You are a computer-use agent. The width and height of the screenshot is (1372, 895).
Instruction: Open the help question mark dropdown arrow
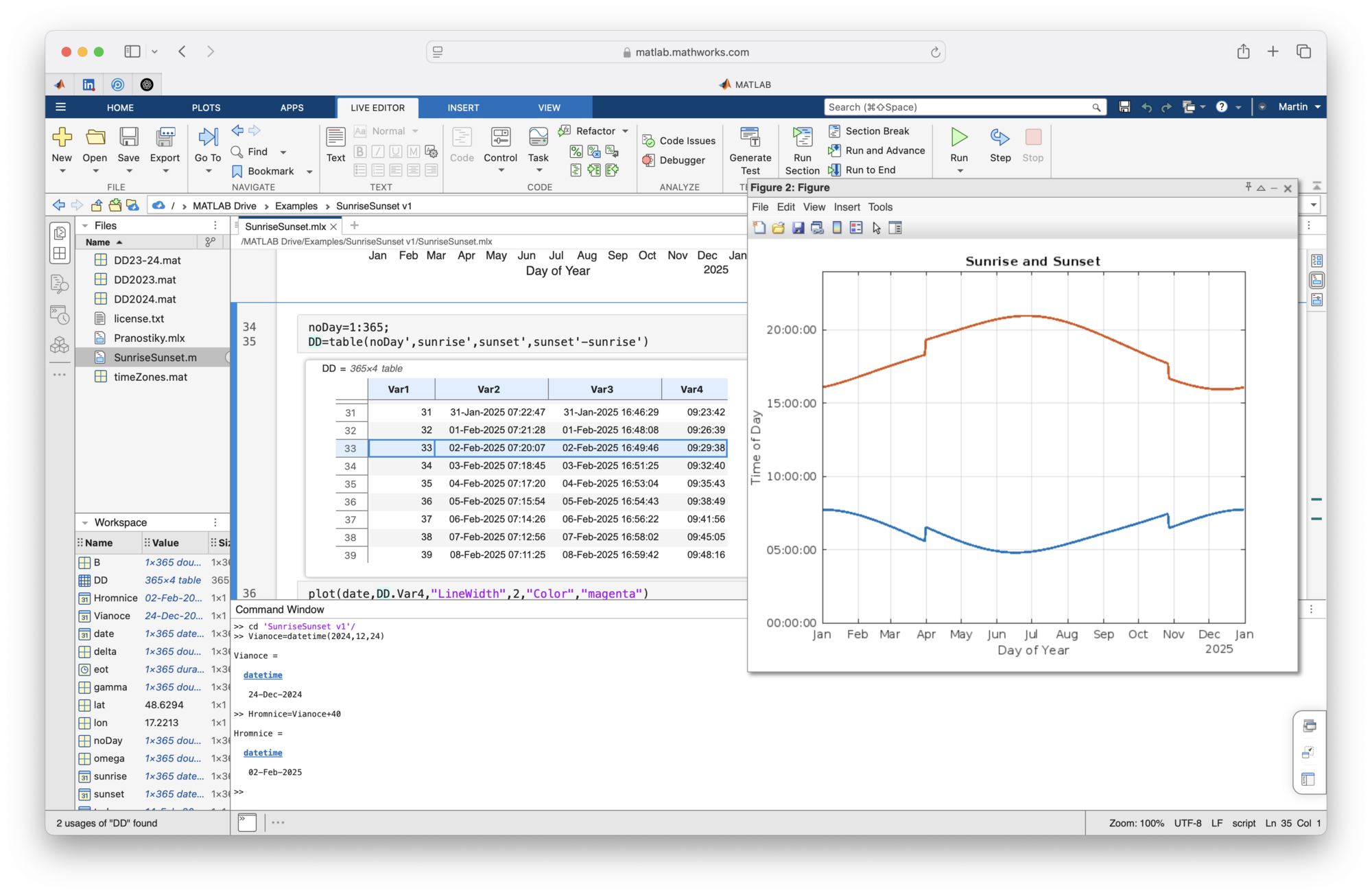1238,107
